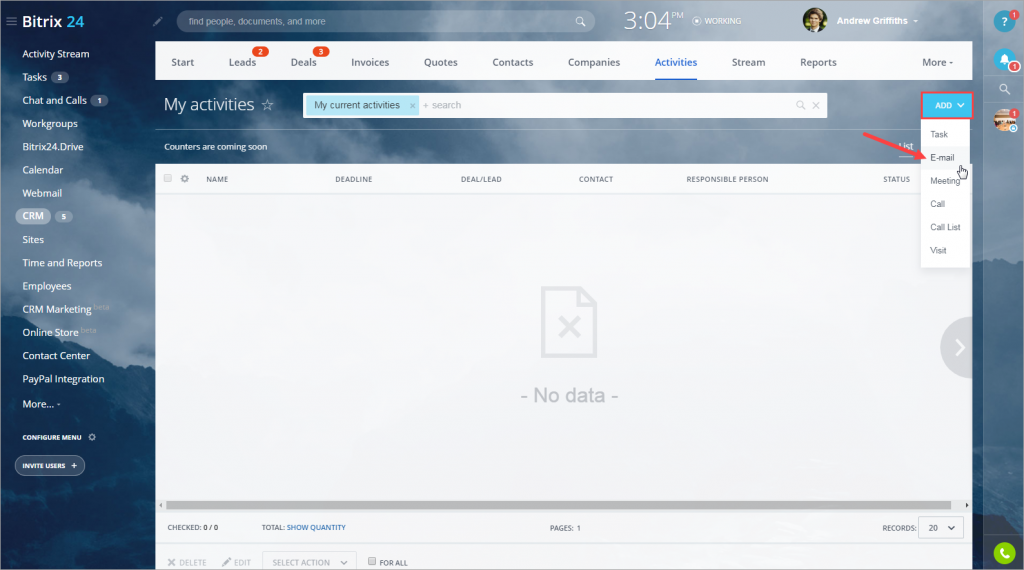Click the Edit action button
The height and width of the screenshot is (570, 1024).
click(x=236, y=562)
